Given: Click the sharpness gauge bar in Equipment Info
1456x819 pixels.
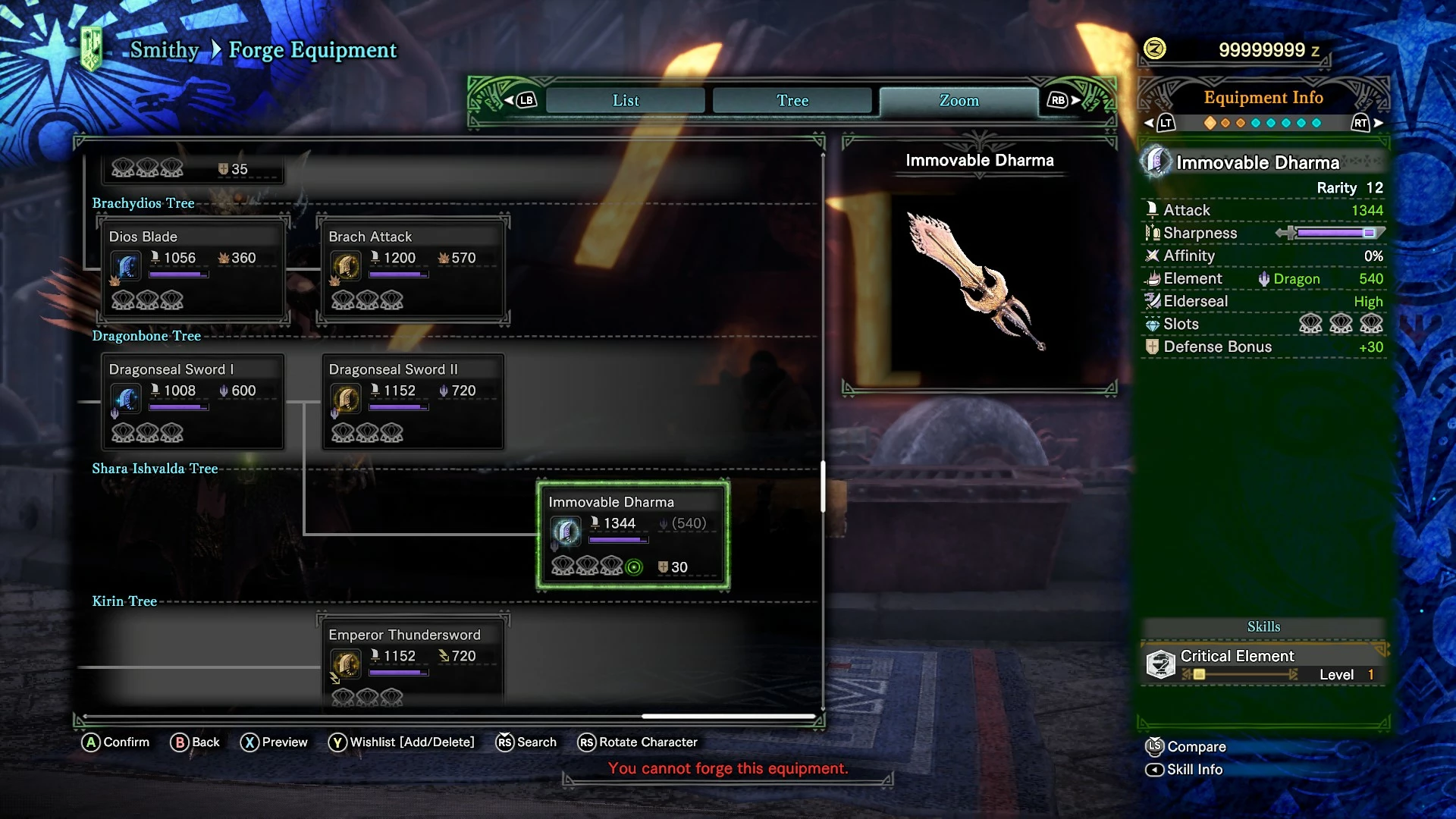Looking at the screenshot, I should tap(1330, 233).
